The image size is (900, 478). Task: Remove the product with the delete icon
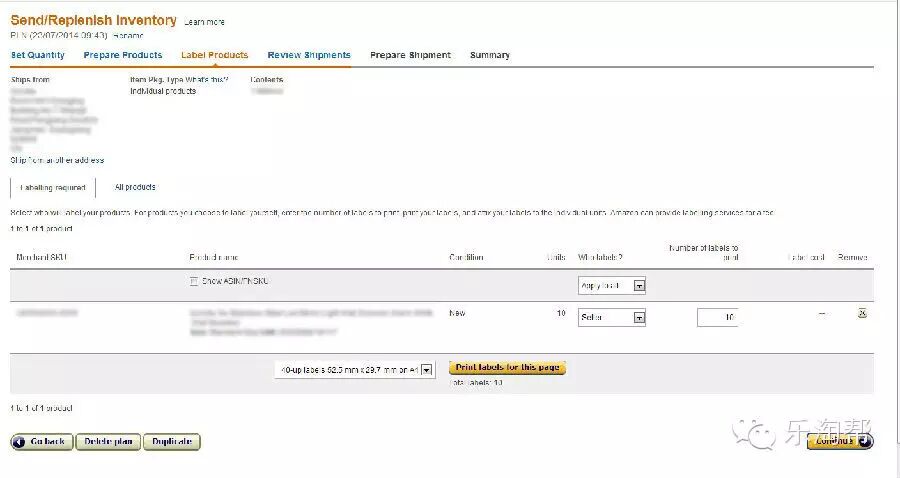click(x=862, y=313)
